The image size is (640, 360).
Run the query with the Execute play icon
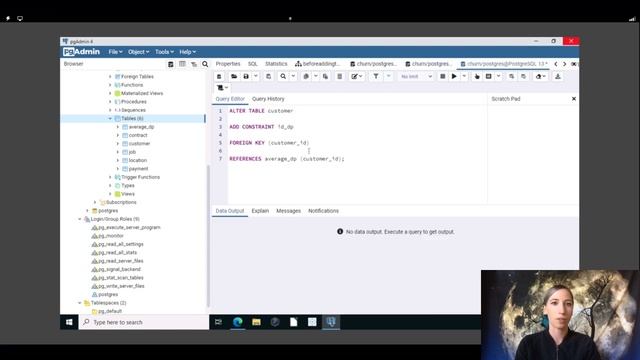coord(454,76)
